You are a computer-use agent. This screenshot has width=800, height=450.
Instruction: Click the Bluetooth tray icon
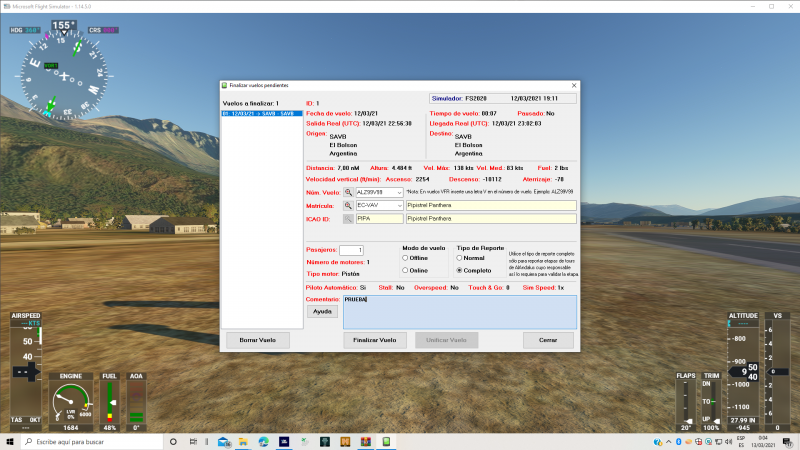[x=679, y=442]
